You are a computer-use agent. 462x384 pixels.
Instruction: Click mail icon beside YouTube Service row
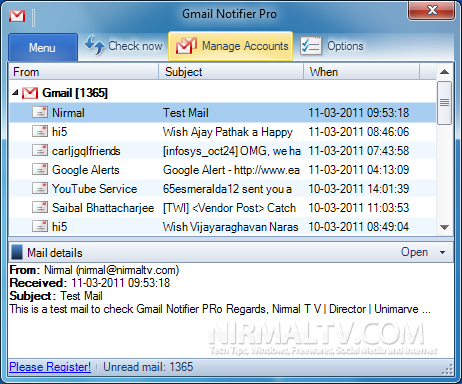point(40,188)
